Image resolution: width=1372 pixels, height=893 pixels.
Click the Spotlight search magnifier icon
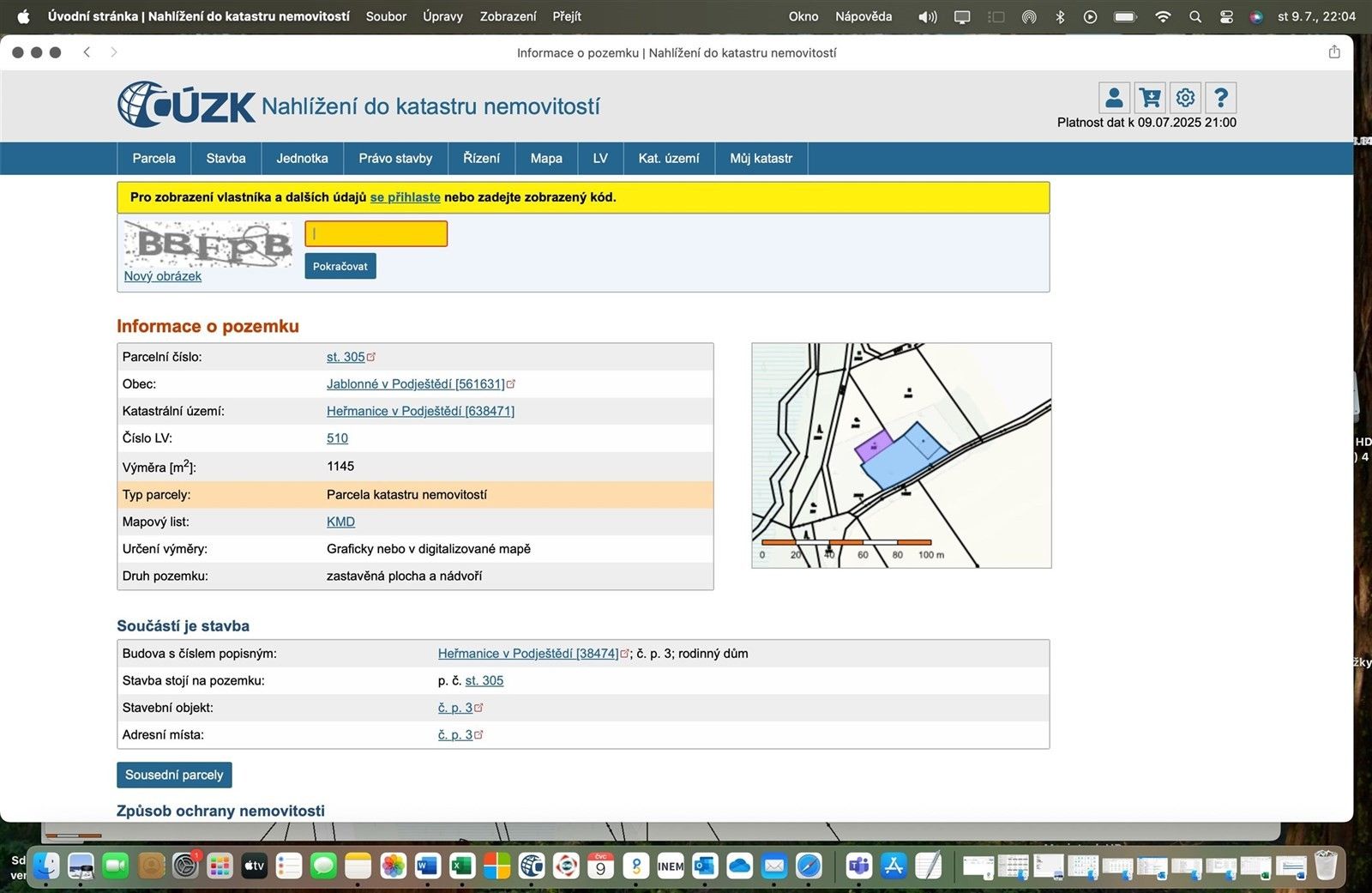[1195, 16]
